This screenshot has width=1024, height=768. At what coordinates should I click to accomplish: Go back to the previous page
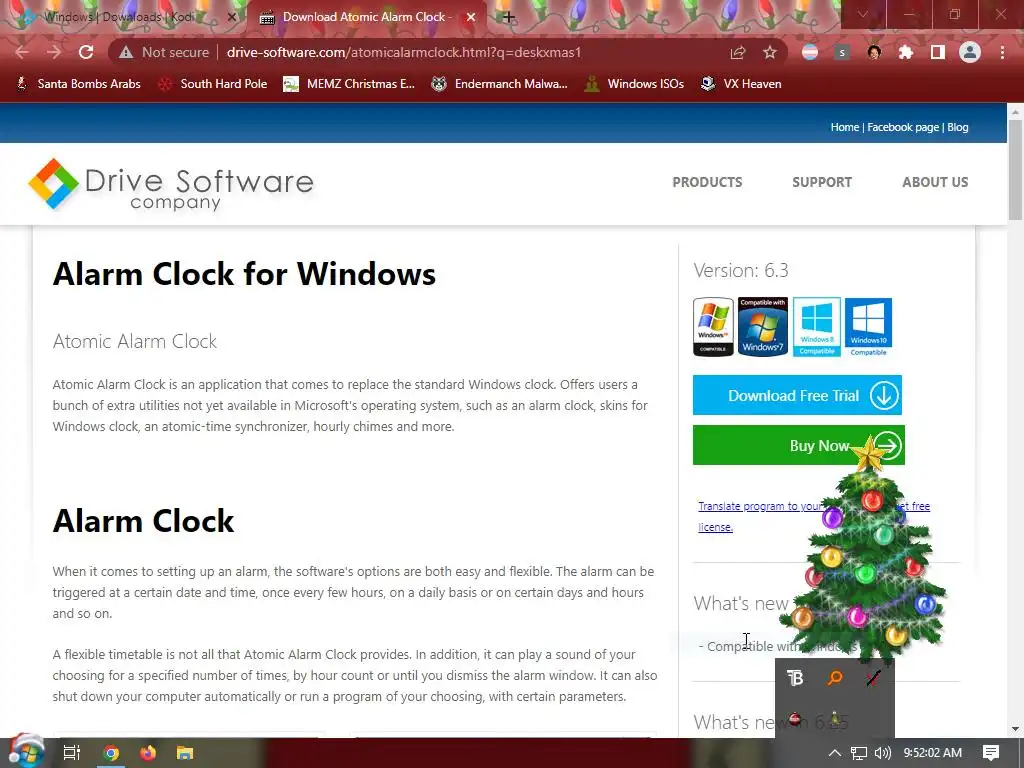[x=22, y=52]
